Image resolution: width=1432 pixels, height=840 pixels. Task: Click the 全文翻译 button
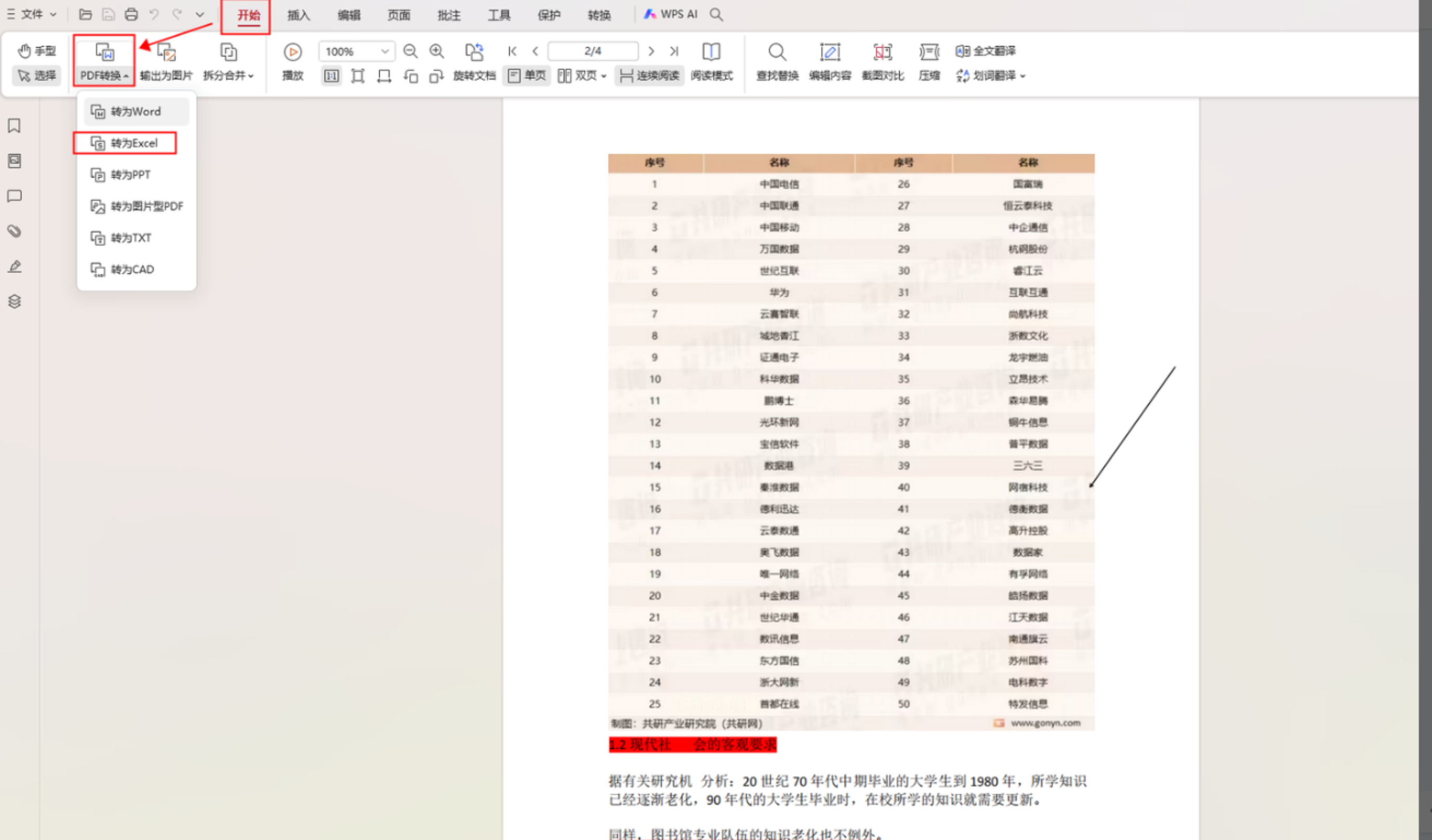tap(986, 51)
